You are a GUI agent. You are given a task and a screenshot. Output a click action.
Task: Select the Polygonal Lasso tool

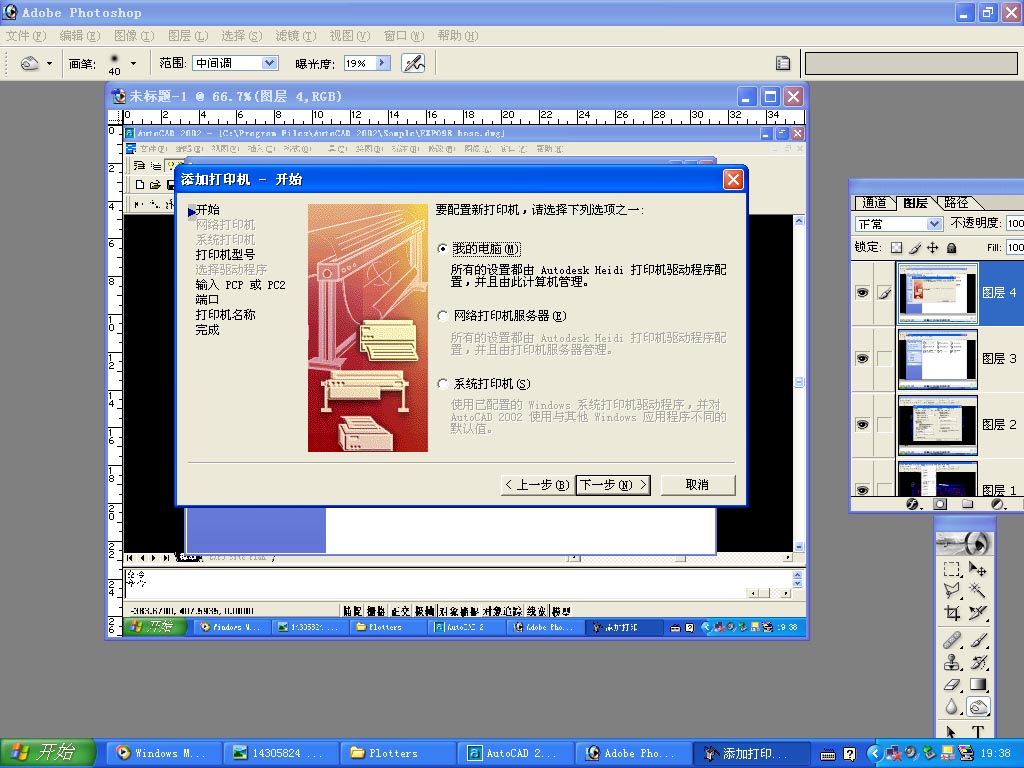952,591
